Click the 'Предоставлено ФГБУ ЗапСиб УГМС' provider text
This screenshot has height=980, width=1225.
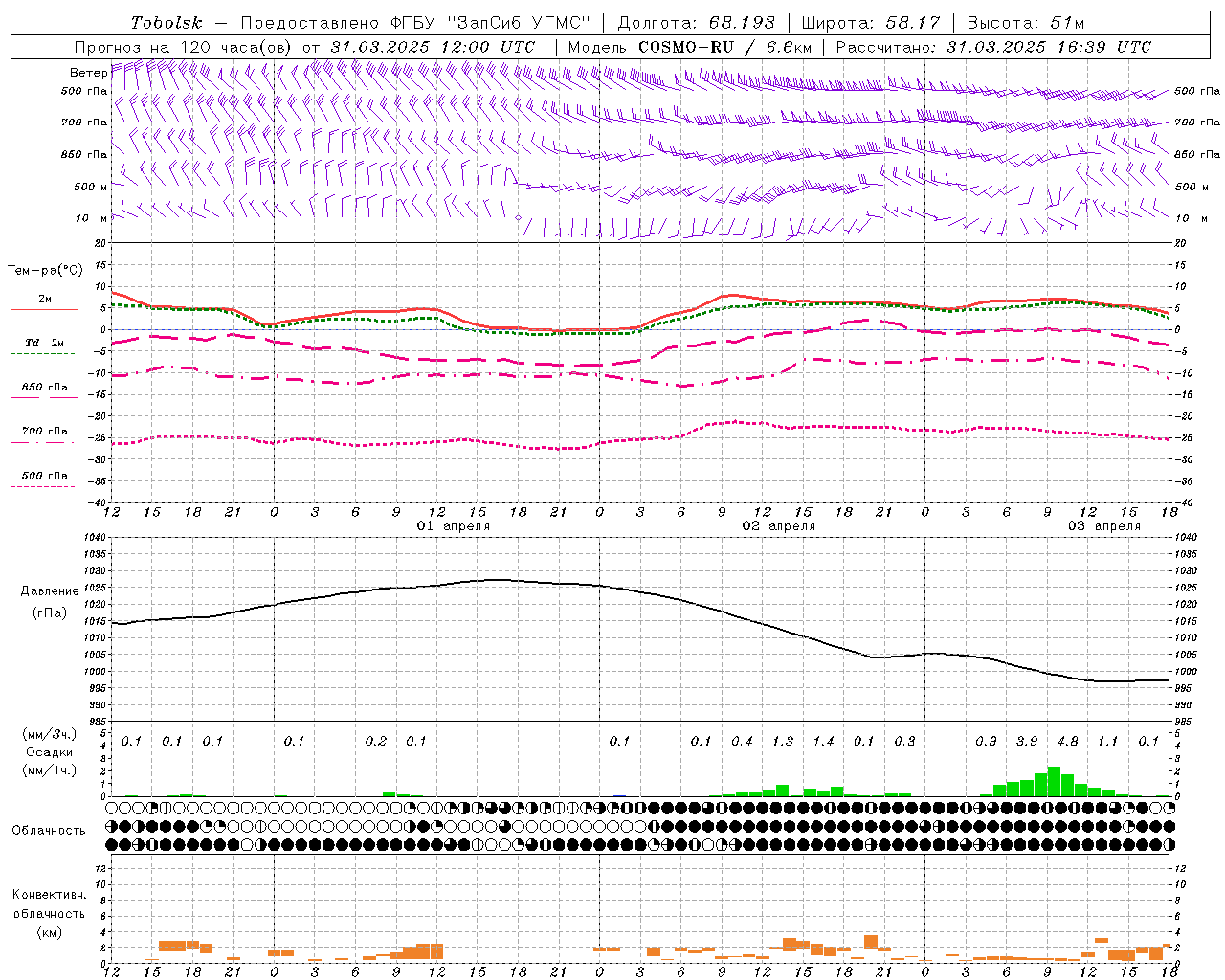[415, 23]
